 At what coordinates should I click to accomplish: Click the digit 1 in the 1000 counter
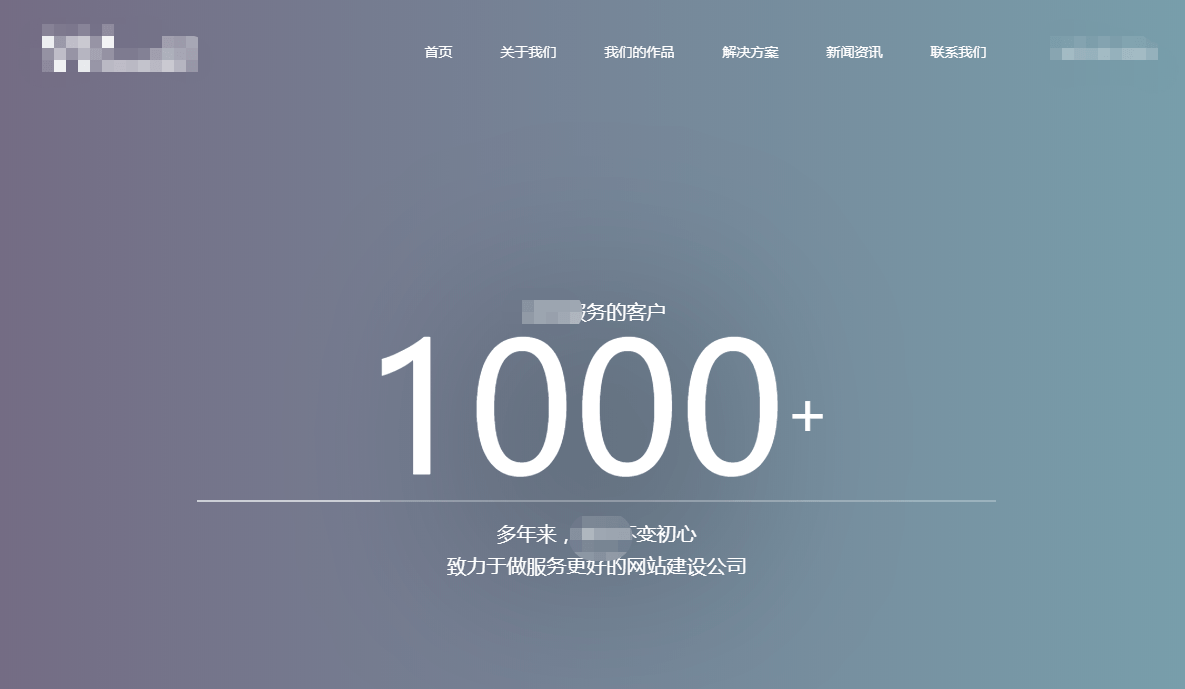point(416,407)
